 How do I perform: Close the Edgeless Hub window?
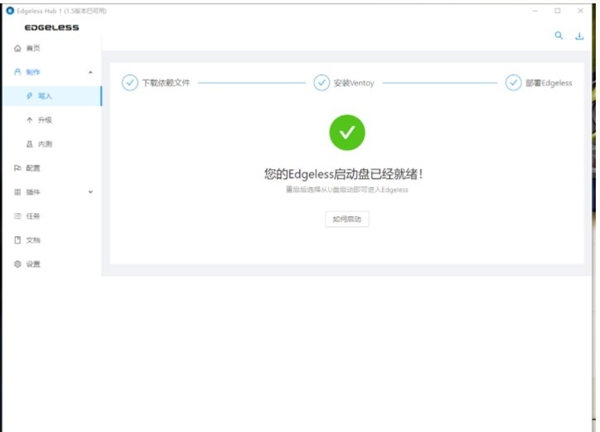(x=580, y=11)
